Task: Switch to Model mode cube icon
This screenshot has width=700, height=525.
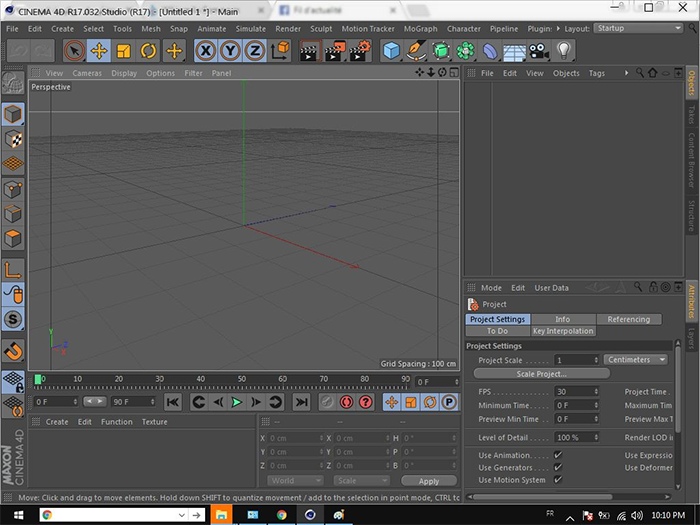Action: point(12,114)
